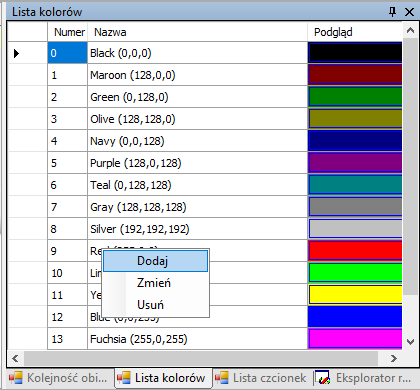Viewport: 420px width, 390px height.
Task: Click the horizontal scroll left arrow
Action: [x=15, y=358]
